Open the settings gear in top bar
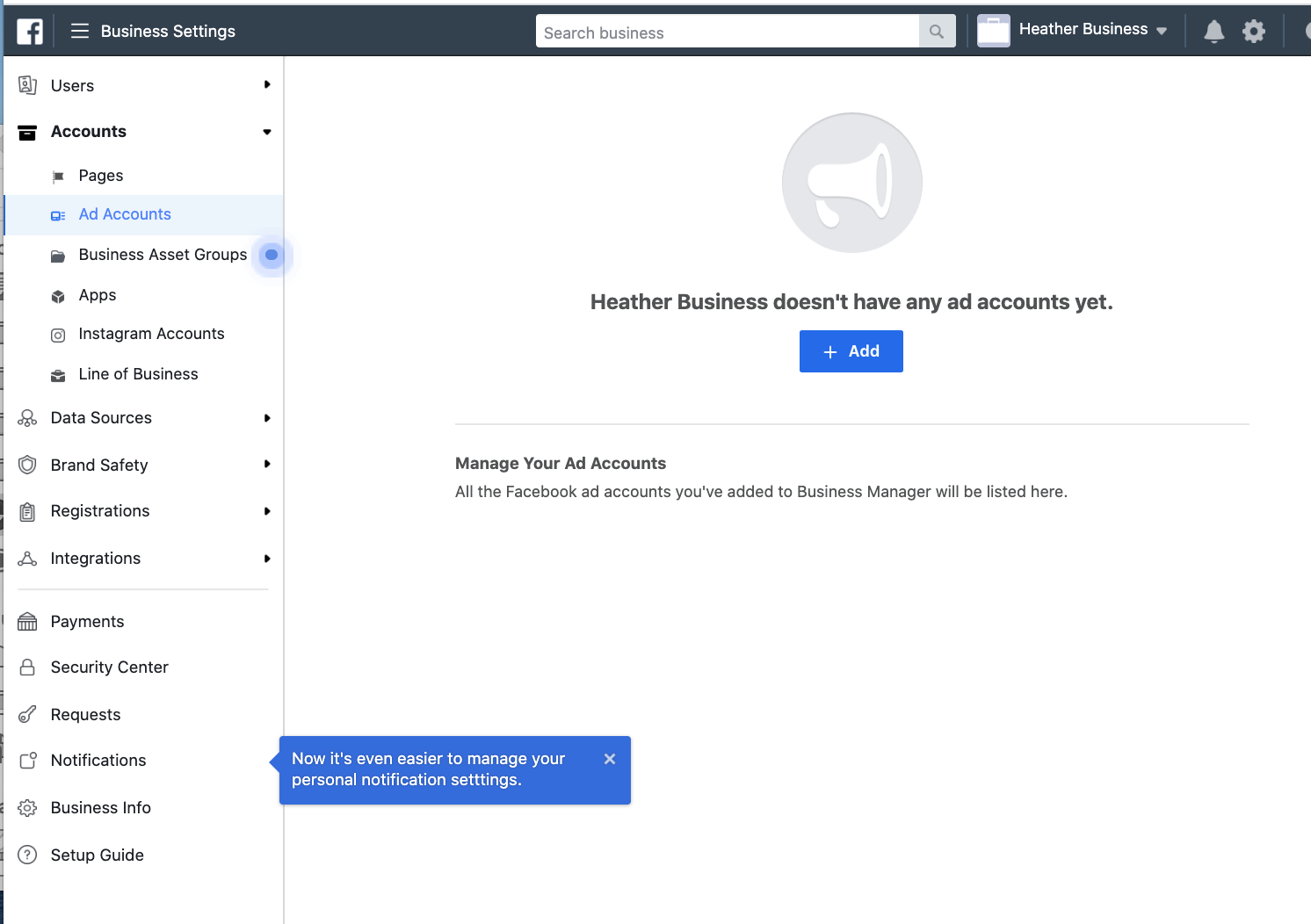 tap(1254, 32)
